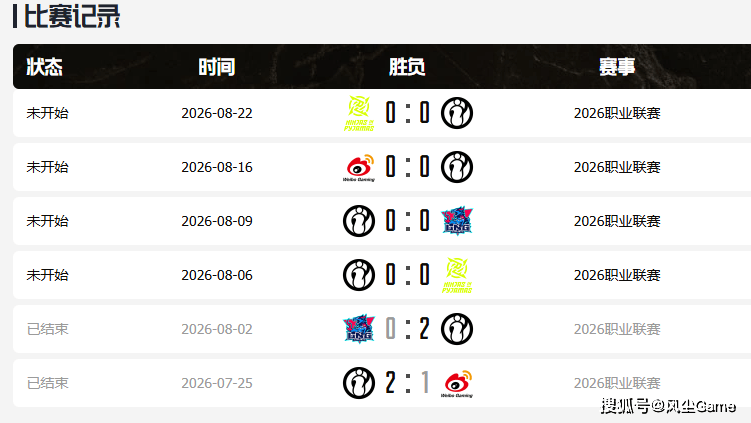Click Invictus Gaming logo in 2026-08-09 row
This screenshot has width=751, height=423.
coord(359,221)
